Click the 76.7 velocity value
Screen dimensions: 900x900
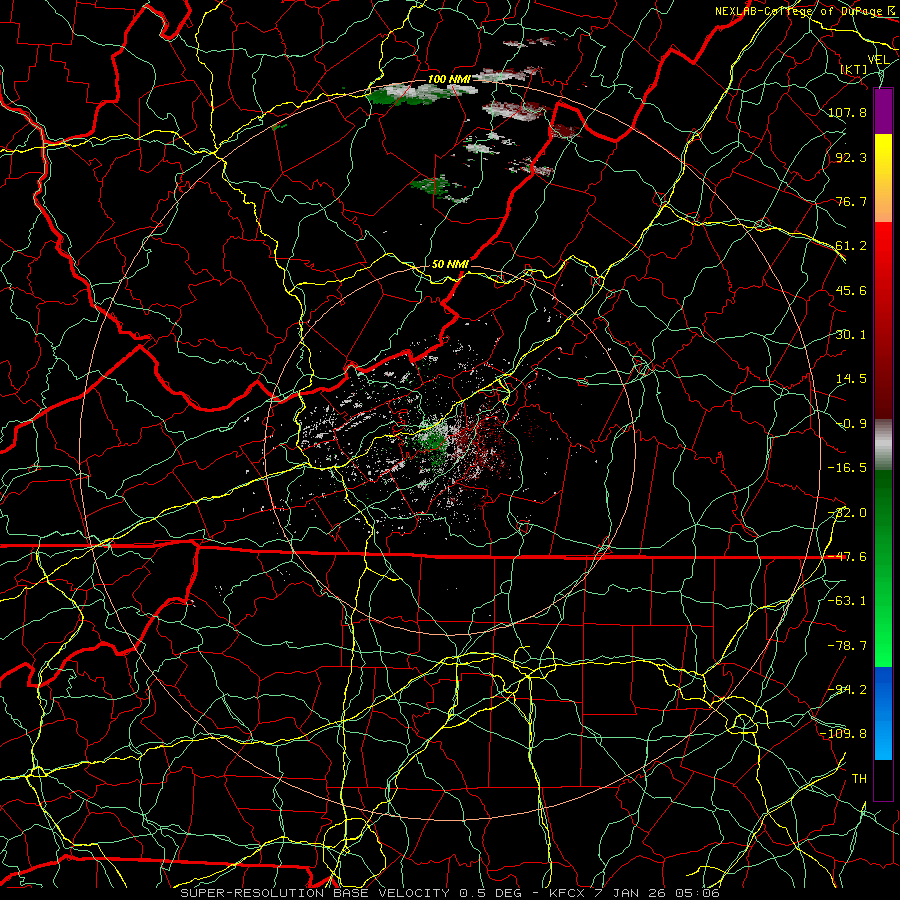coord(851,201)
